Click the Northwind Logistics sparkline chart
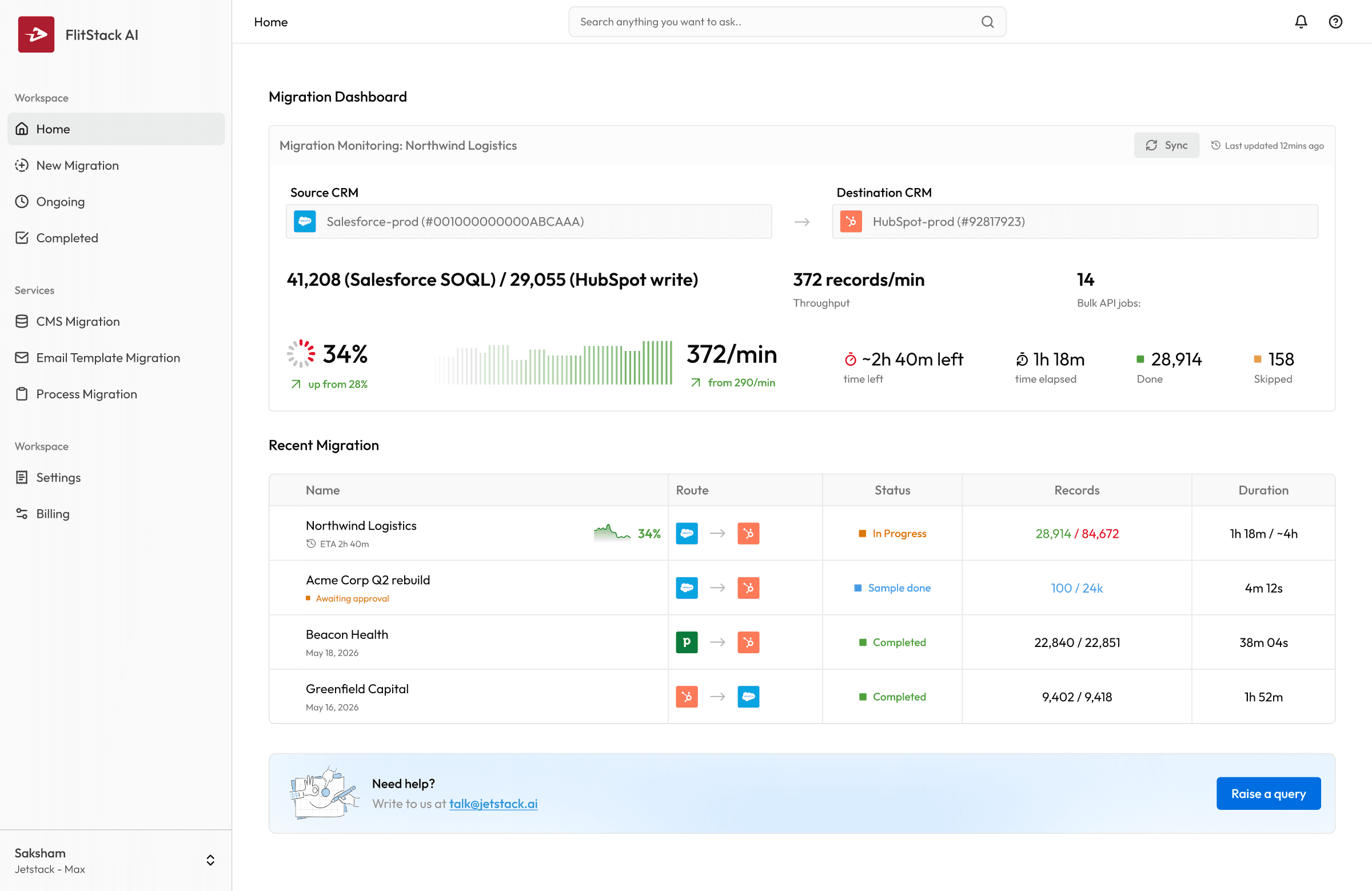The height and width of the screenshot is (891, 1372). pyautogui.click(x=611, y=533)
